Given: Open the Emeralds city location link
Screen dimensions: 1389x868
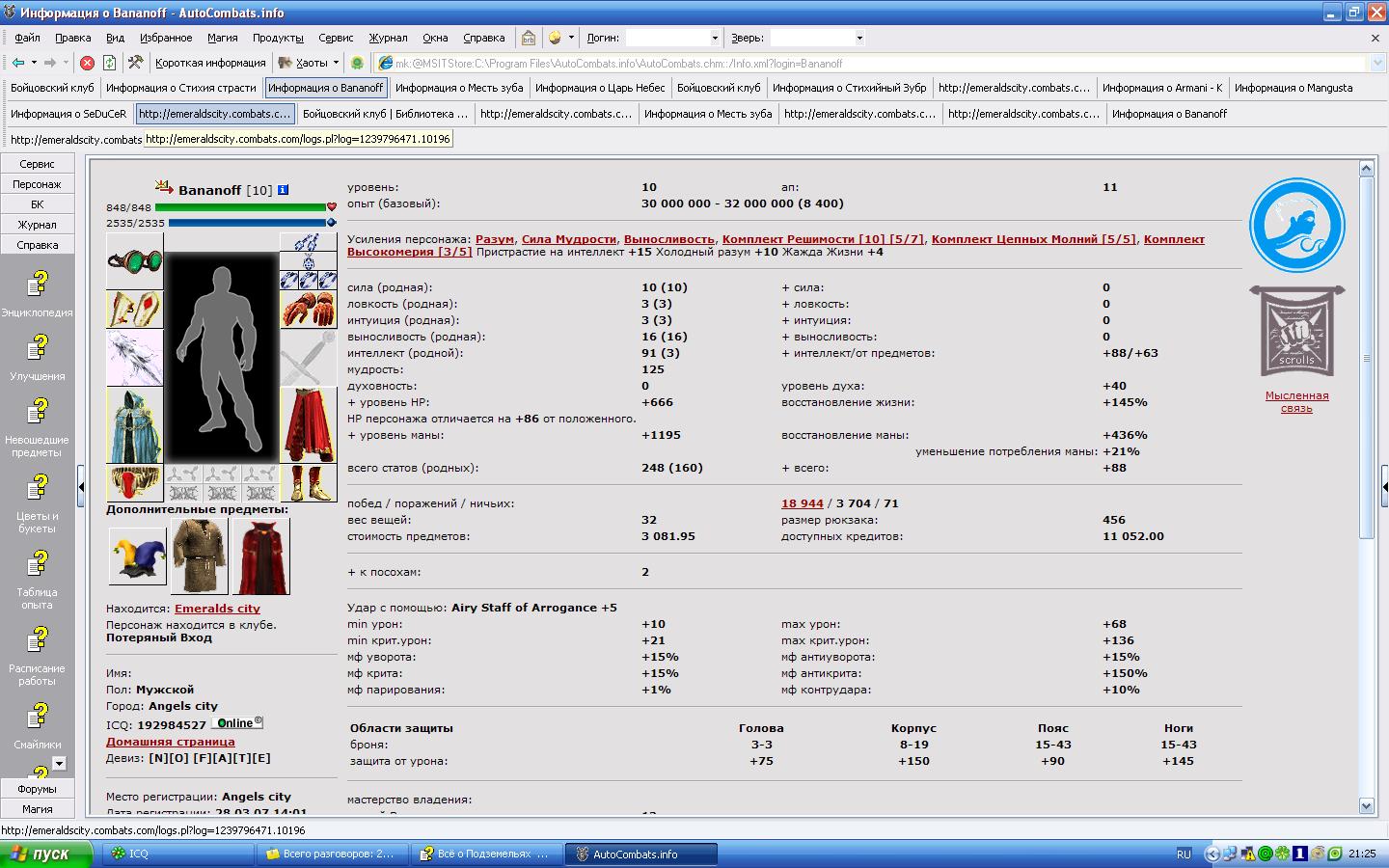Looking at the screenshot, I should click(x=217, y=609).
